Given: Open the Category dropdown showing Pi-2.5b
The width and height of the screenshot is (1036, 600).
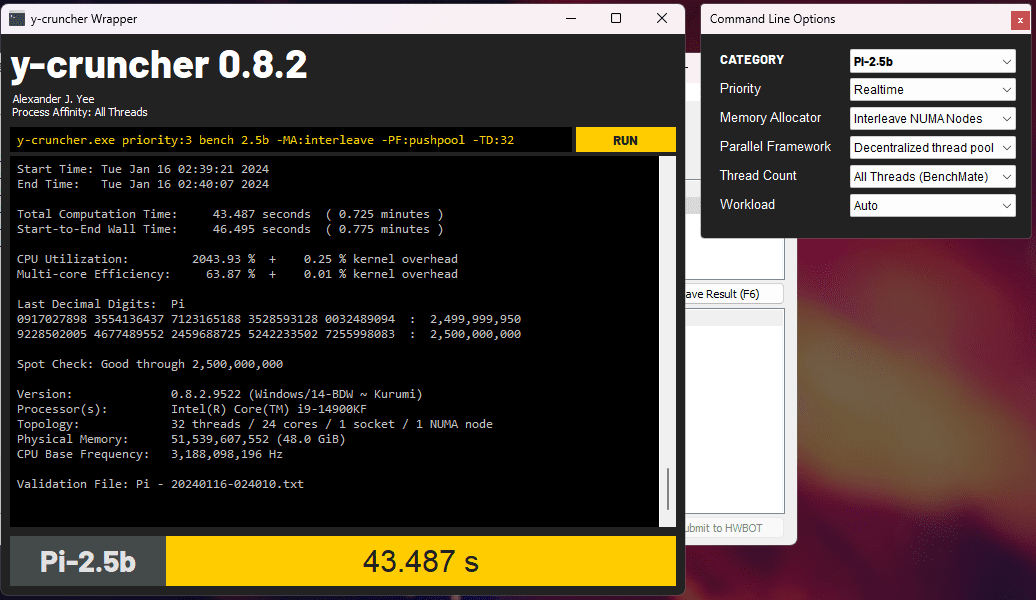Looking at the screenshot, I should tap(932, 61).
